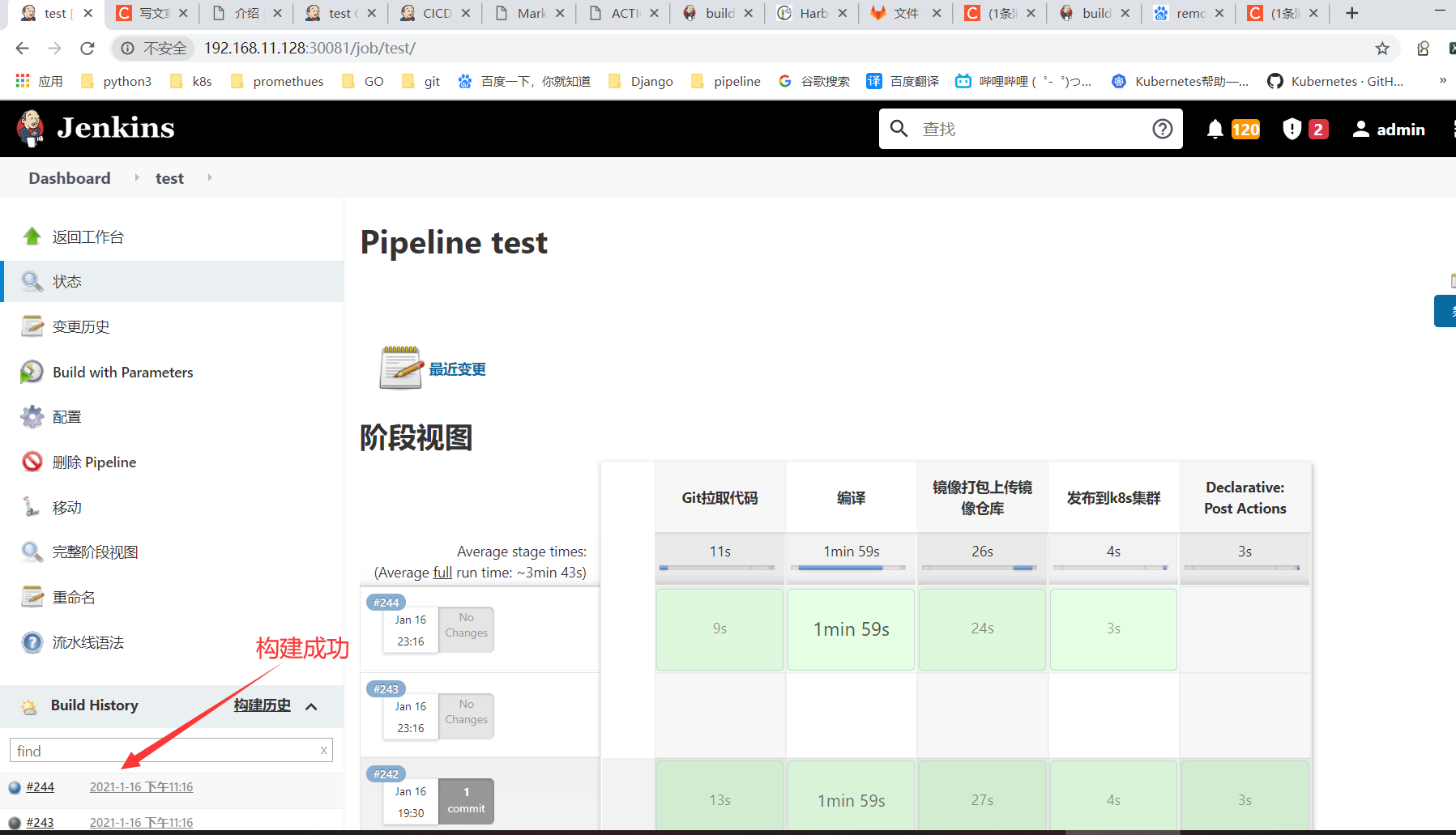Click the 变更历史 notepad icon

(x=32, y=326)
